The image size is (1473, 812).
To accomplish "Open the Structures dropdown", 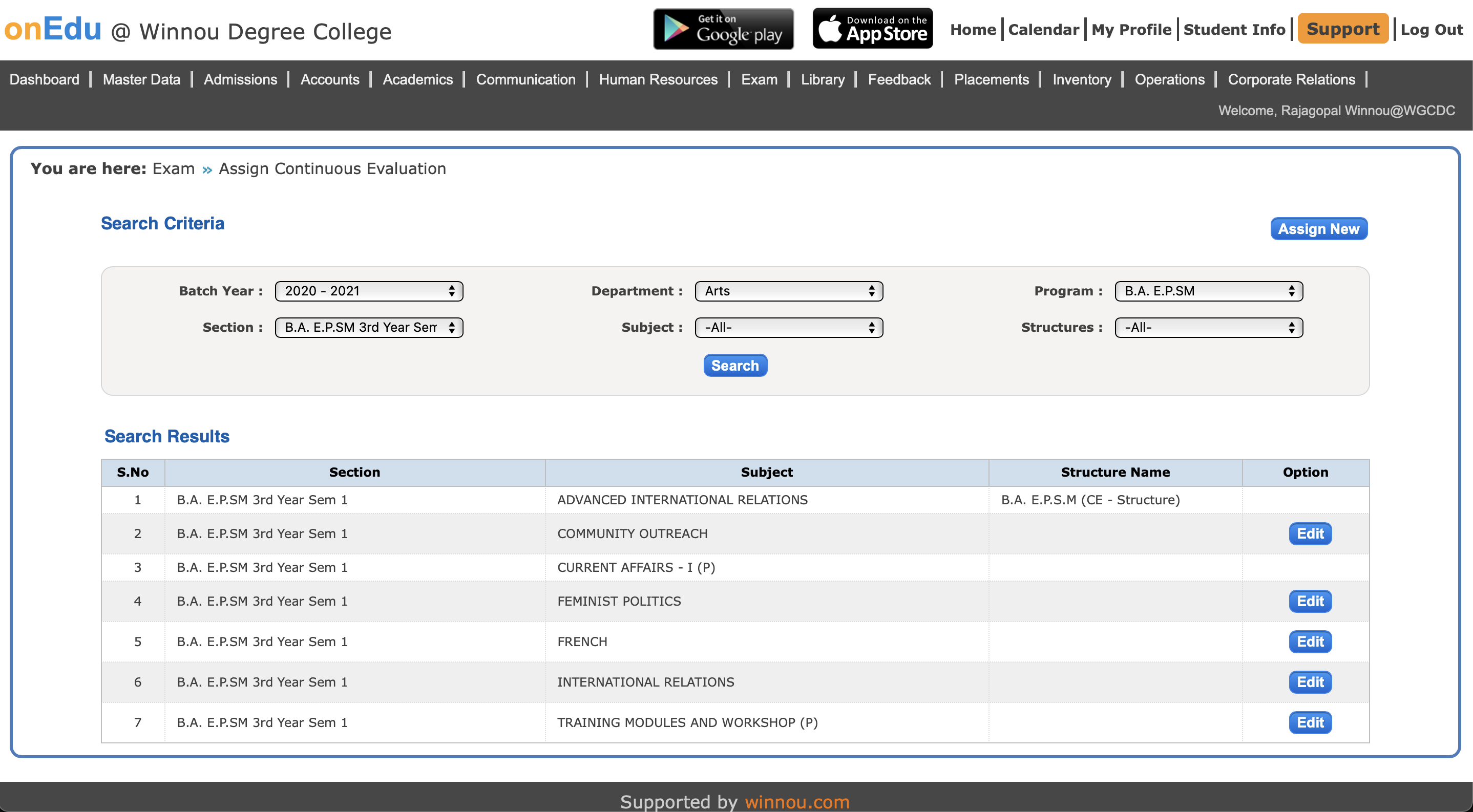I will 1208,328.
